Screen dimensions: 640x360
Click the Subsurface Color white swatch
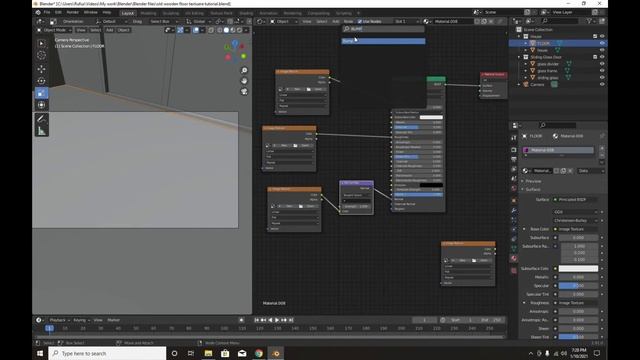578,269
